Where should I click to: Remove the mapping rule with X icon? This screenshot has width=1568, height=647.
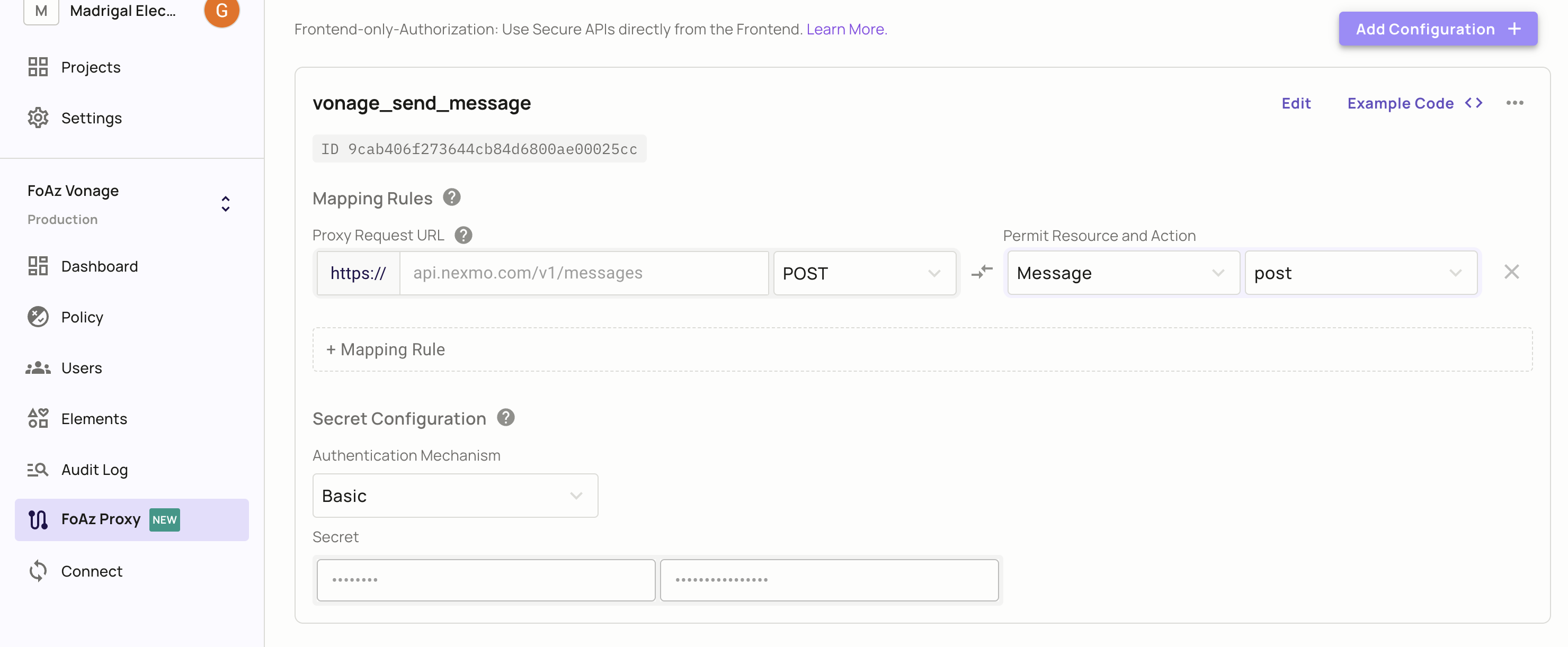click(x=1511, y=272)
